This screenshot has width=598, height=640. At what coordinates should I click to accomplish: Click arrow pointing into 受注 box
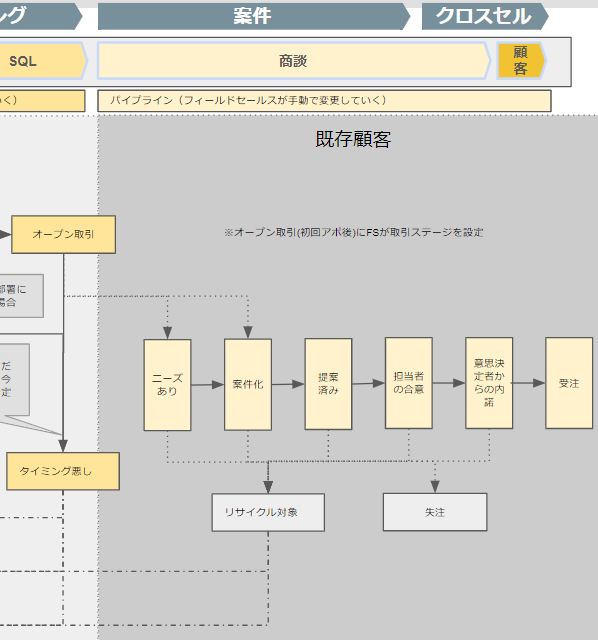coord(529,383)
